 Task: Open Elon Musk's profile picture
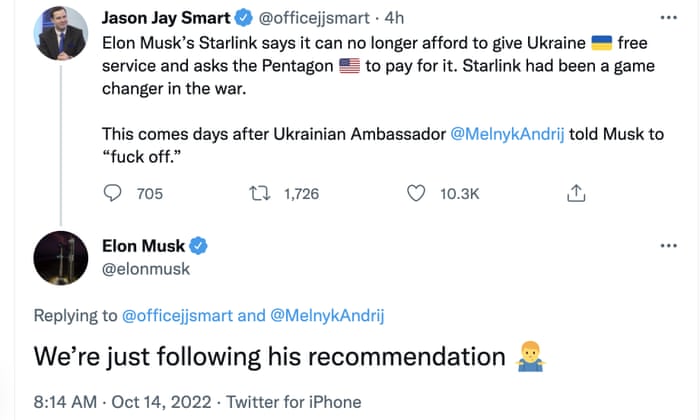[x=59, y=258]
